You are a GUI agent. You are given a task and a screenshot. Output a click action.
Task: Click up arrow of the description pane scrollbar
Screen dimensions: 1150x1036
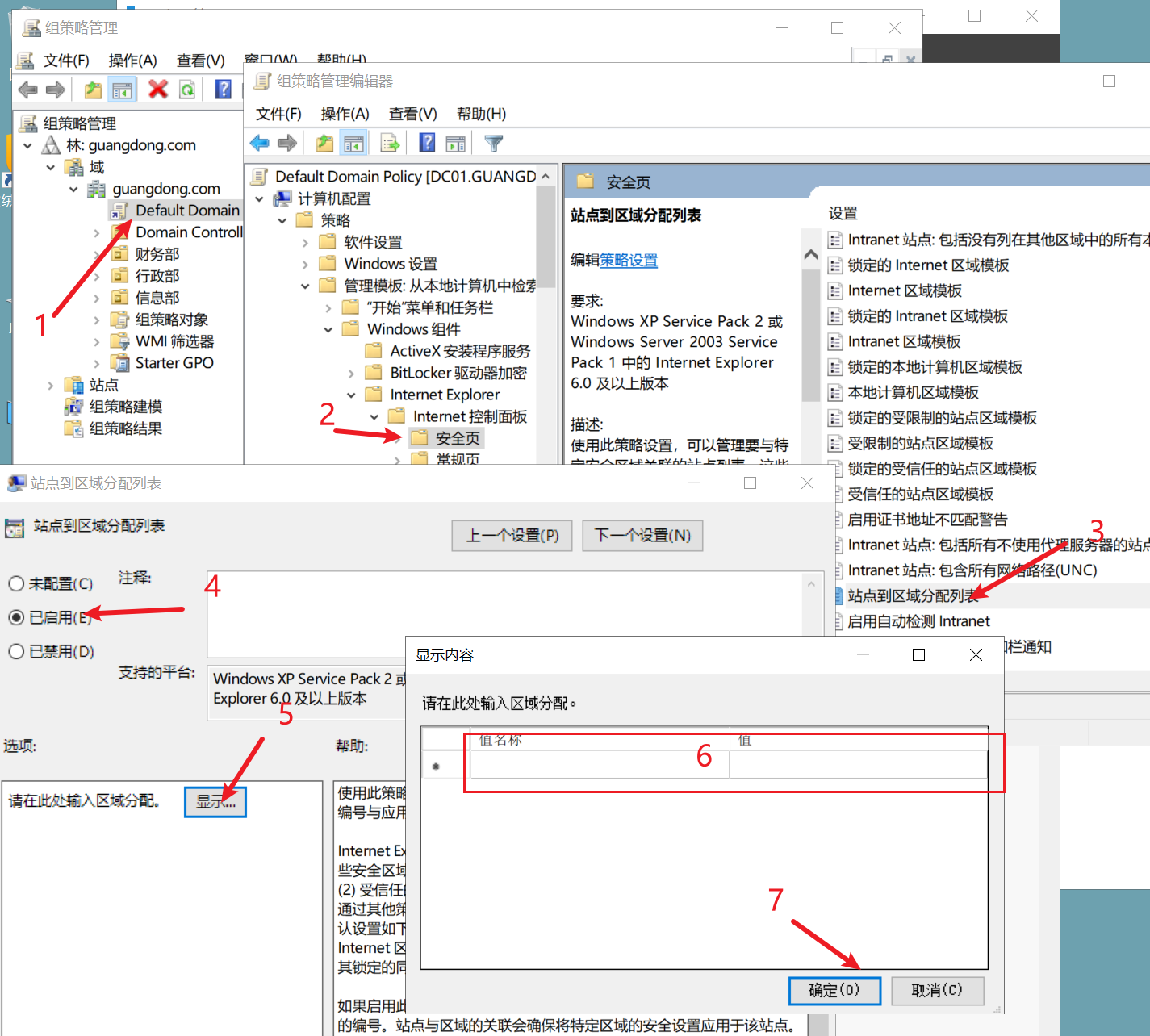[811, 254]
